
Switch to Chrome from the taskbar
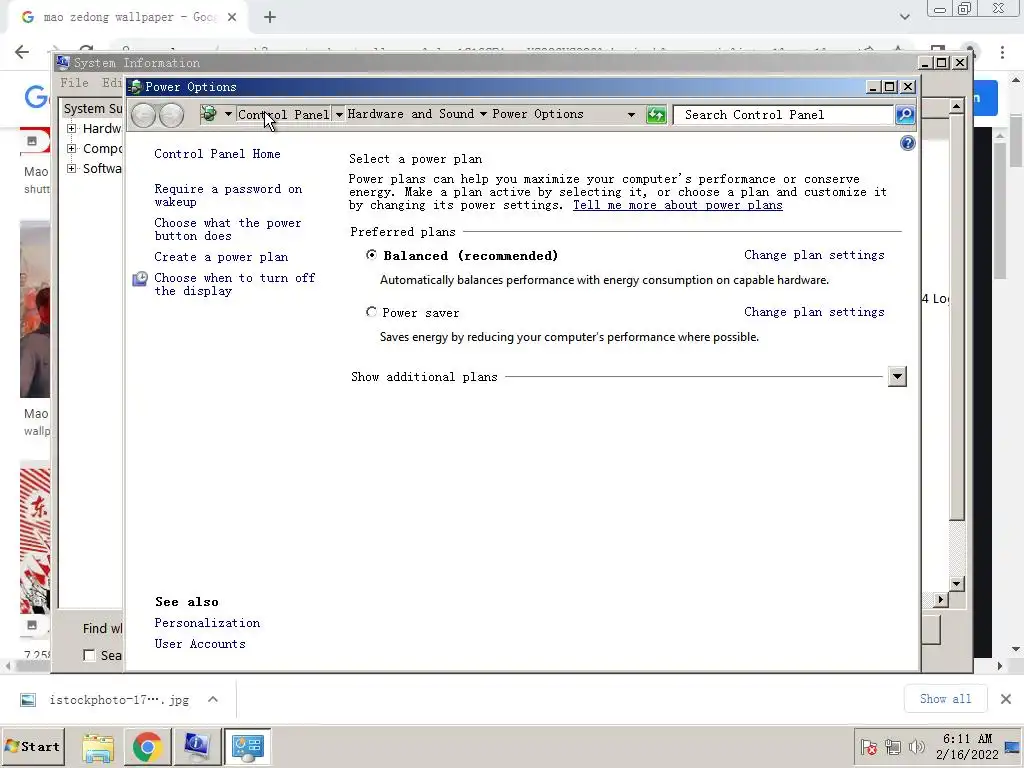(x=148, y=747)
